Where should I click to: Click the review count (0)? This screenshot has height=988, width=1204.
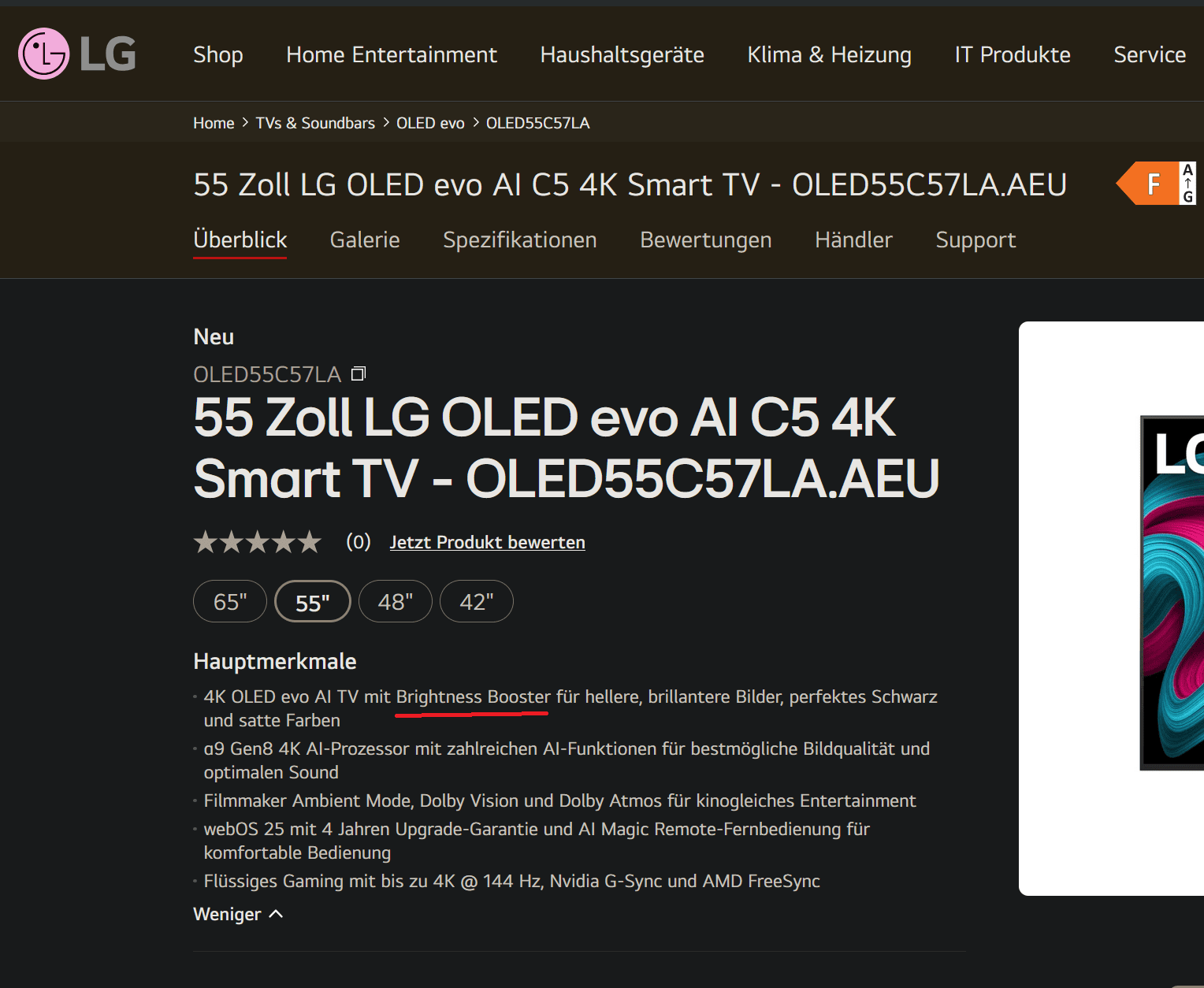click(359, 542)
